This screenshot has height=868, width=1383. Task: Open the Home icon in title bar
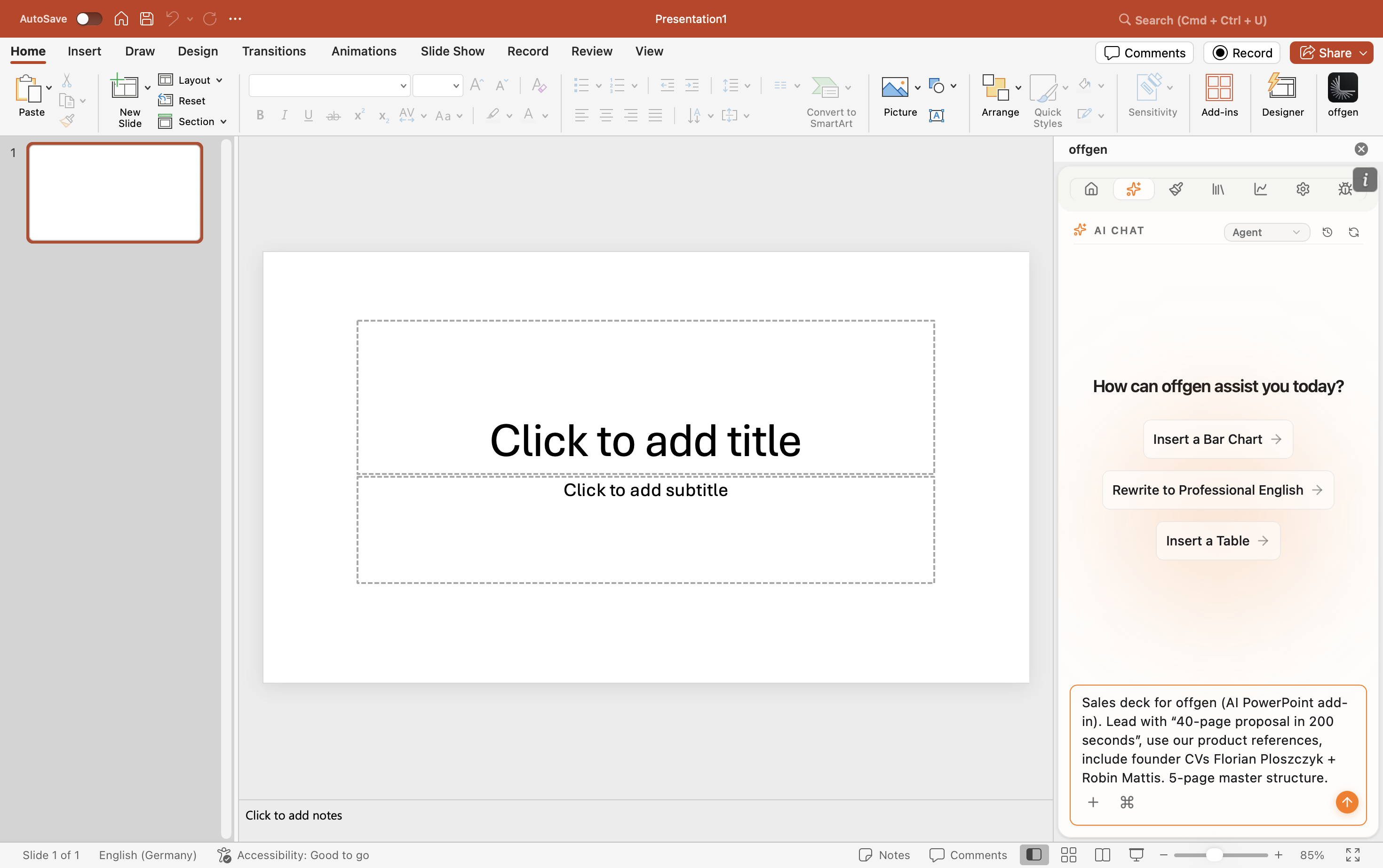tap(121, 19)
